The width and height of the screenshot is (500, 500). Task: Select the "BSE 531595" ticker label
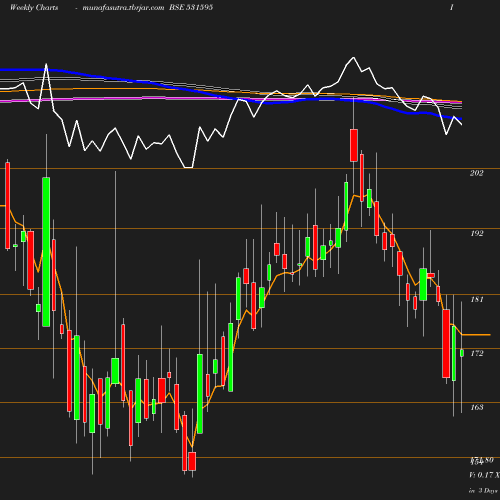pyautogui.click(x=191, y=7)
